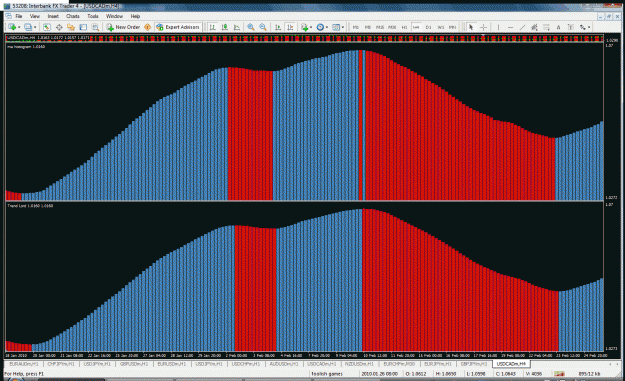Screen dimensions: 625x381
Task: Open the Charts menu
Action: point(73,16)
